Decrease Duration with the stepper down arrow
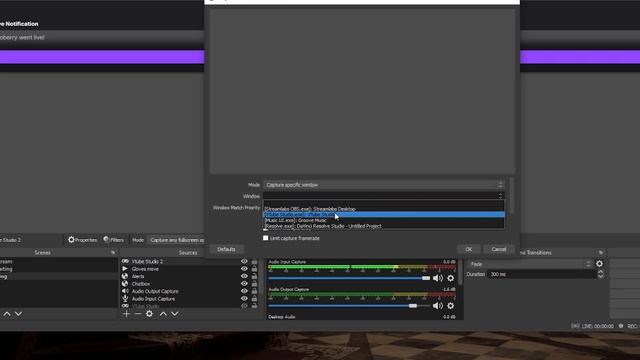 point(600,277)
